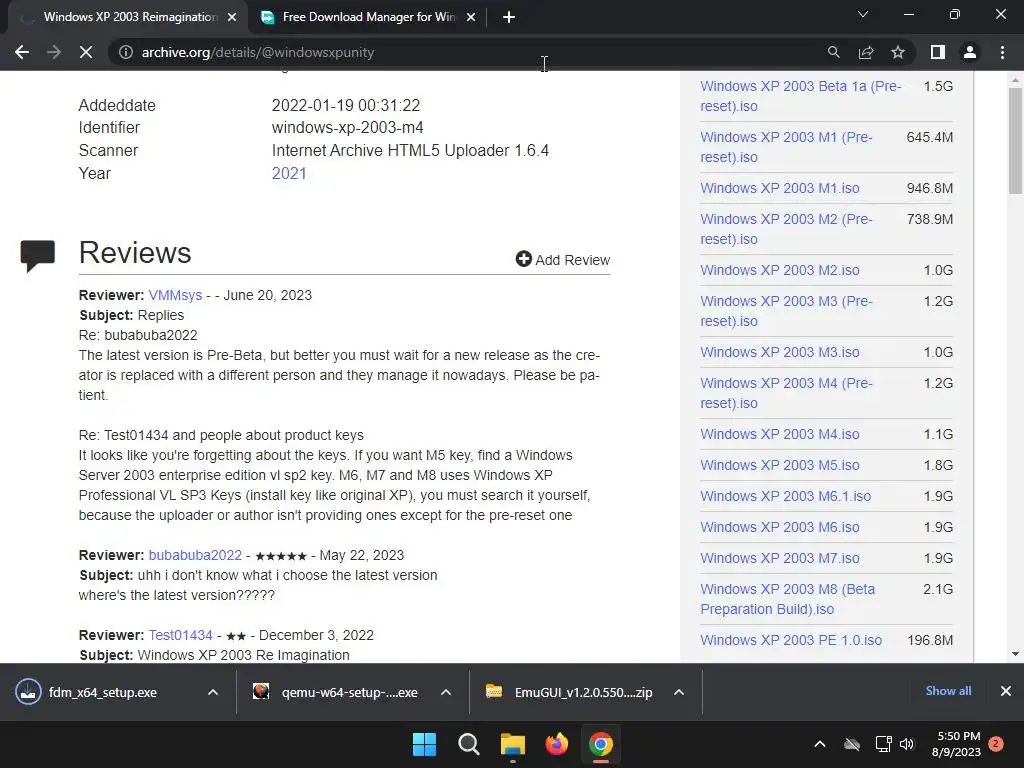Download Windows XP 2003 PE 1.0.iso

tap(791, 640)
